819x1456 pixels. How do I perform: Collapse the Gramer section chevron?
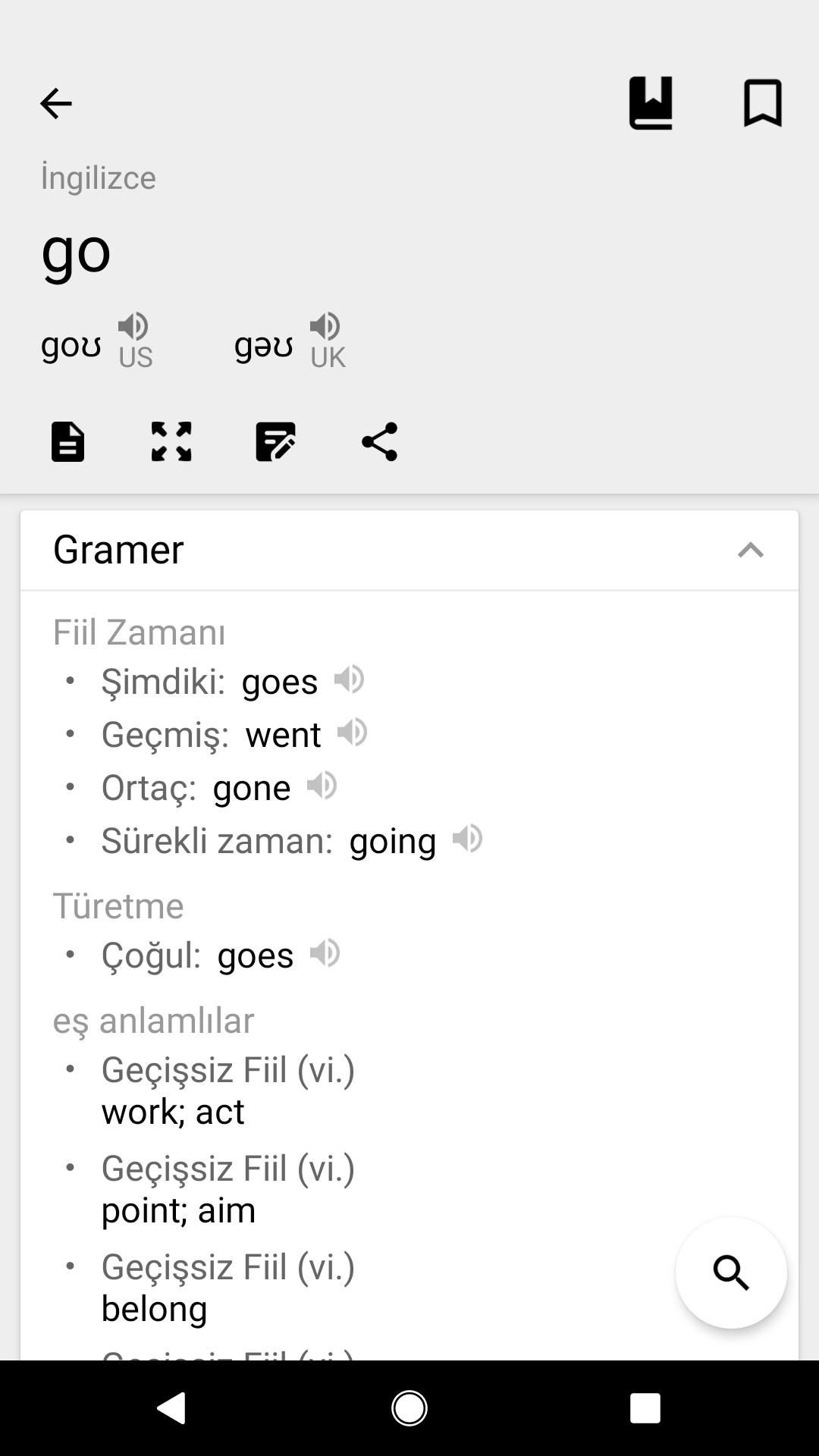click(750, 550)
